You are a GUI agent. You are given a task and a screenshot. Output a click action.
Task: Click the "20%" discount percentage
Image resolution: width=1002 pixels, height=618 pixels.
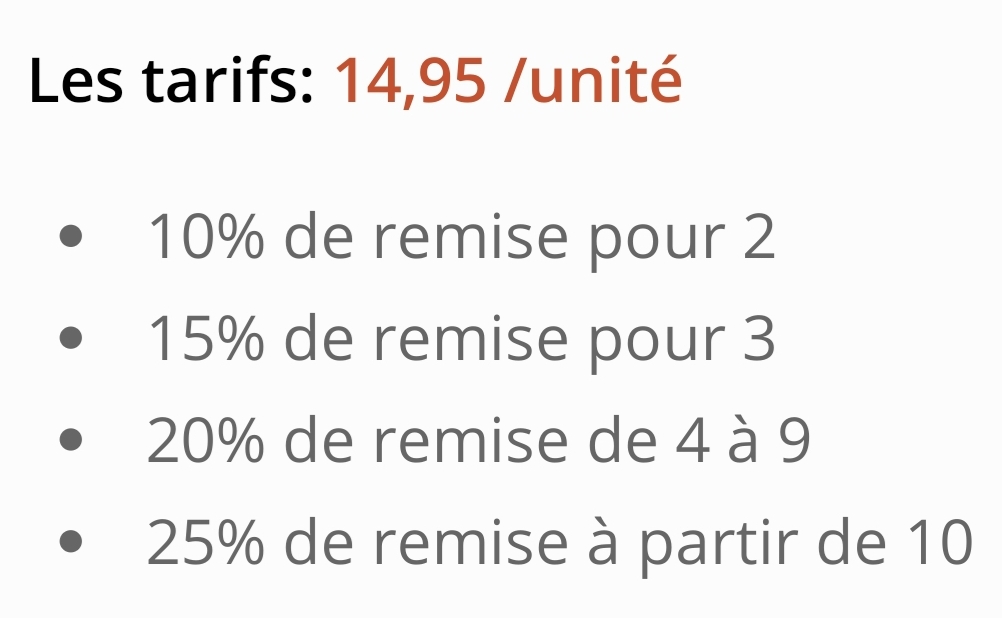click(206, 442)
